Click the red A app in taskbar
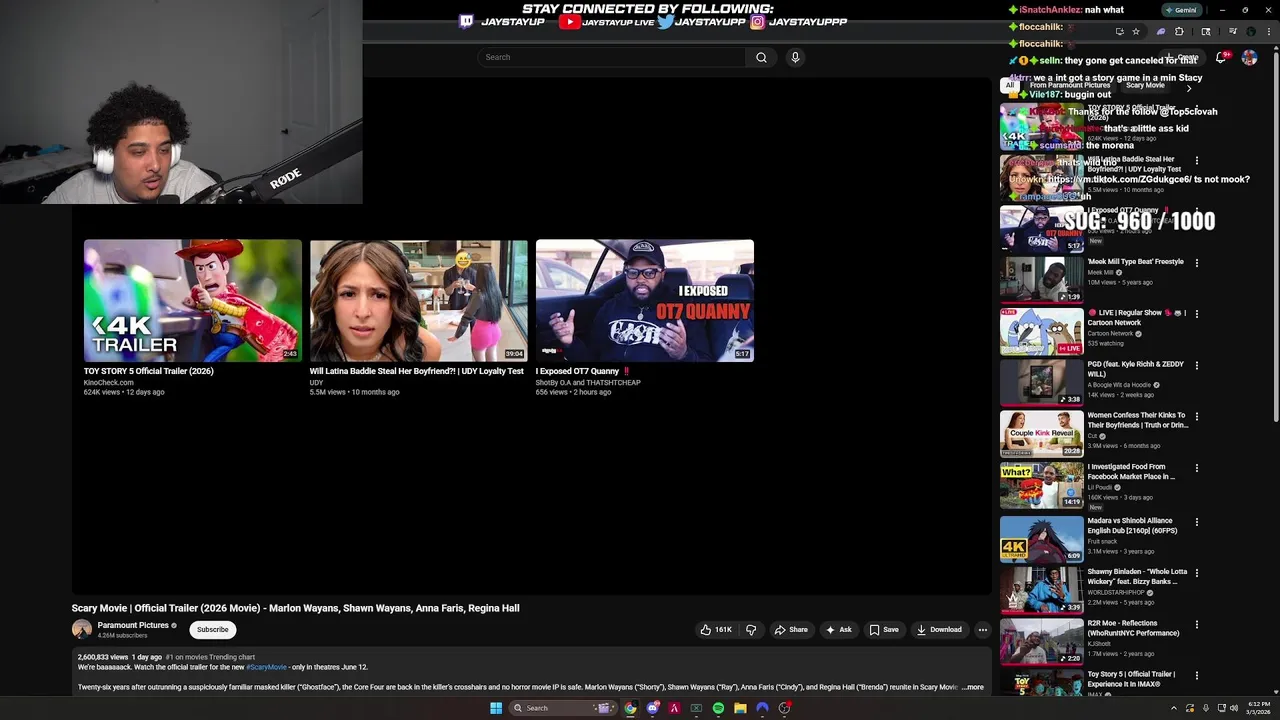This screenshot has height=720, width=1280. tap(674, 708)
